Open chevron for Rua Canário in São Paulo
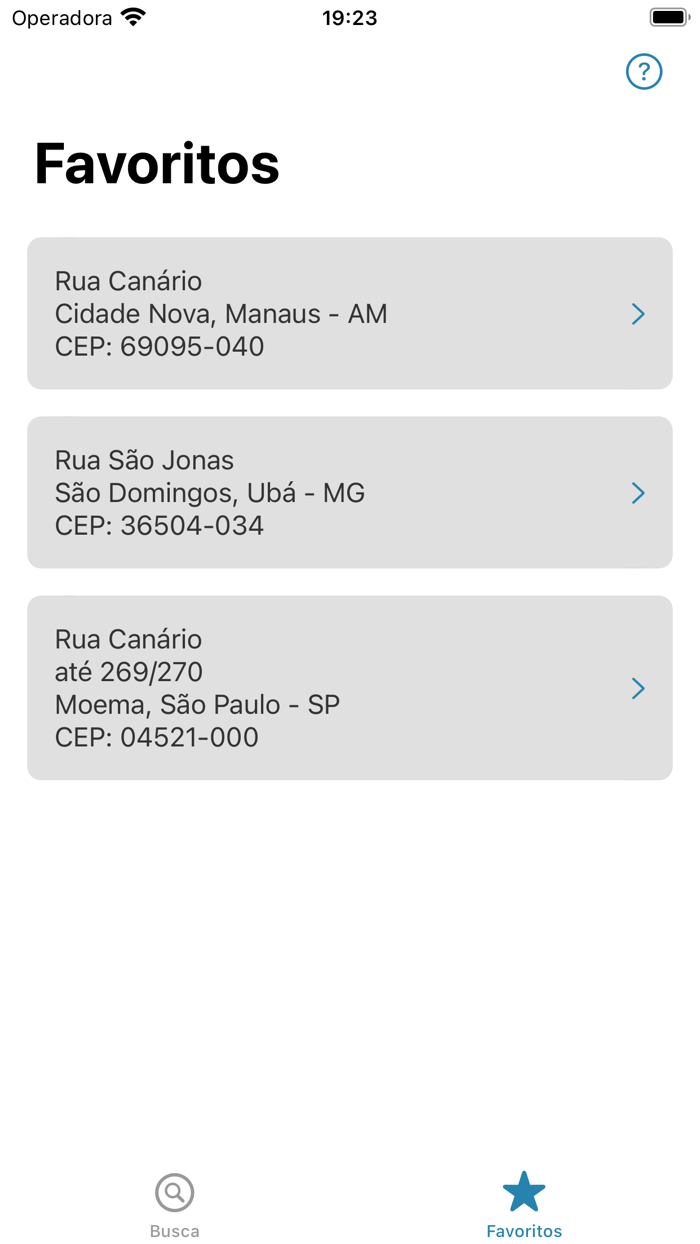The width and height of the screenshot is (700, 1244). [638, 688]
